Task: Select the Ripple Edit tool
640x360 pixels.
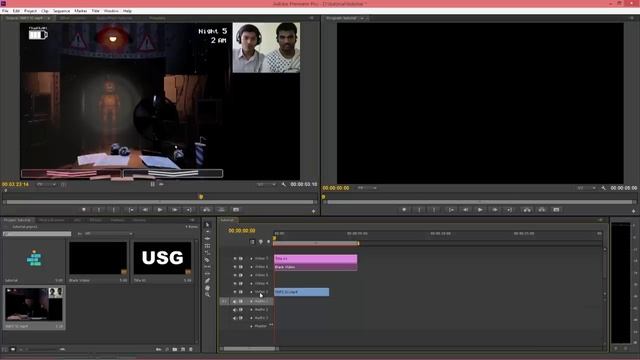Action: [207, 238]
